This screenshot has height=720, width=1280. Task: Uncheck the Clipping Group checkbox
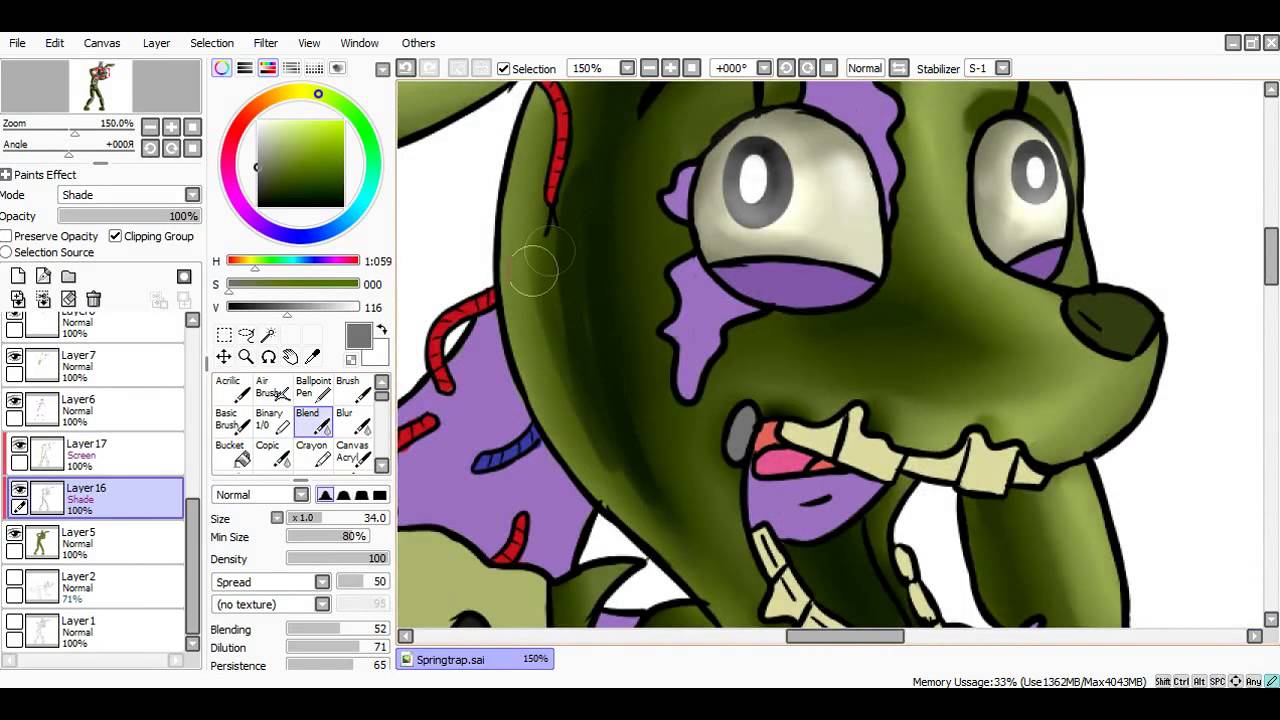point(115,236)
